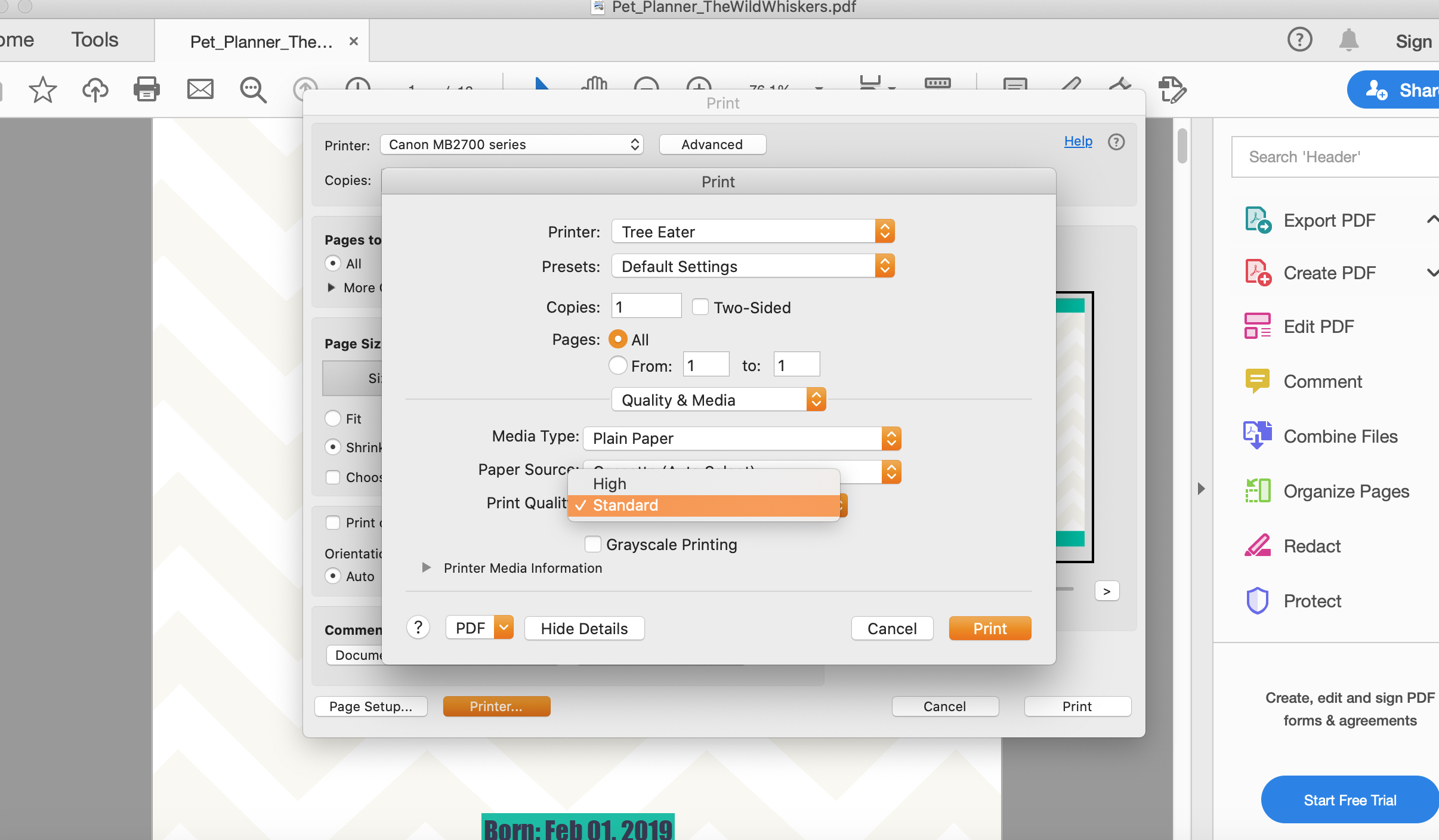Click the cloud upload icon
The width and height of the screenshot is (1439, 840).
[95, 90]
